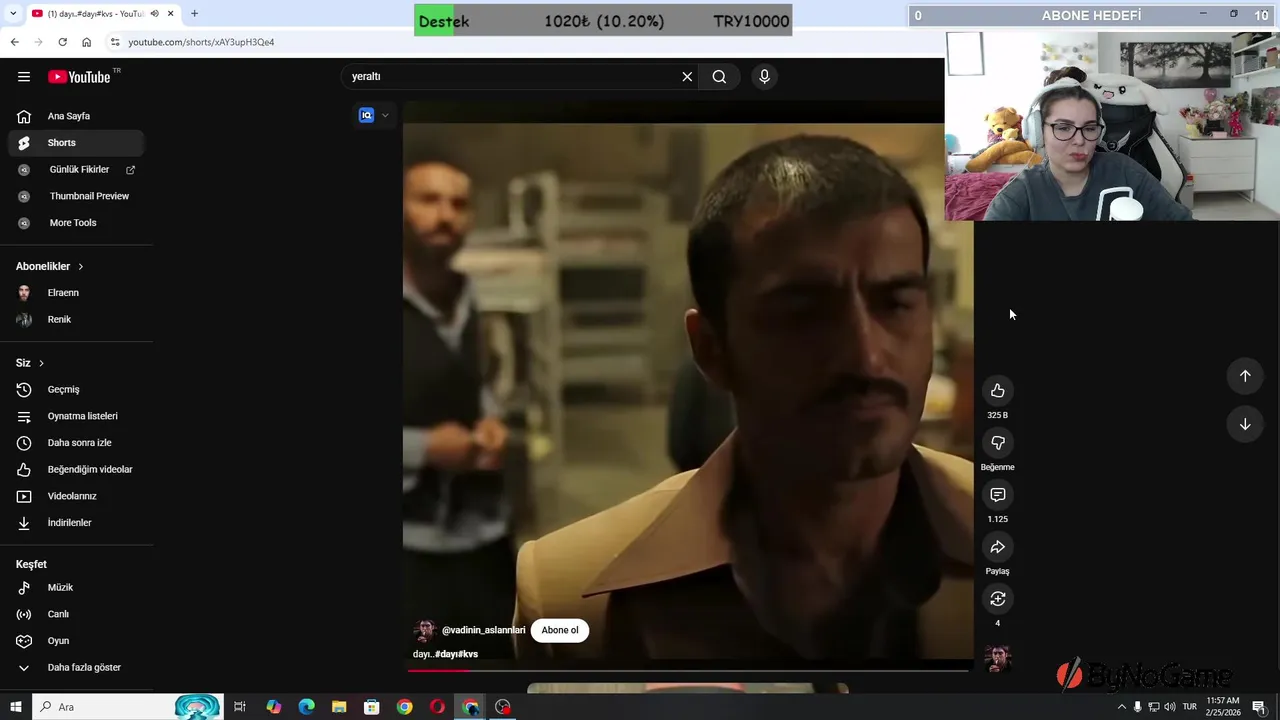Clear the search text with X

pos(687,77)
